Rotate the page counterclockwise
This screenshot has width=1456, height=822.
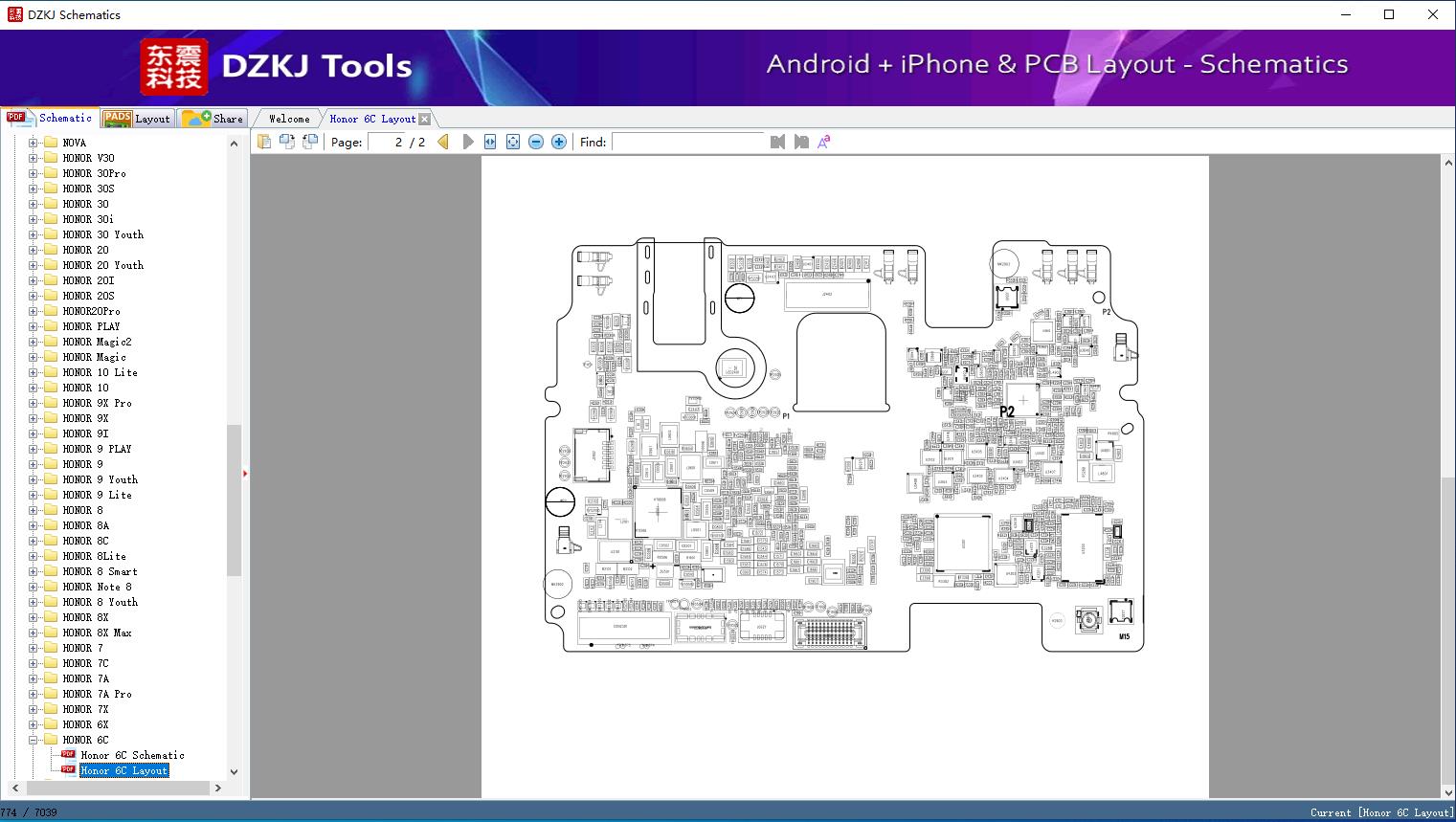click(286, 142)
